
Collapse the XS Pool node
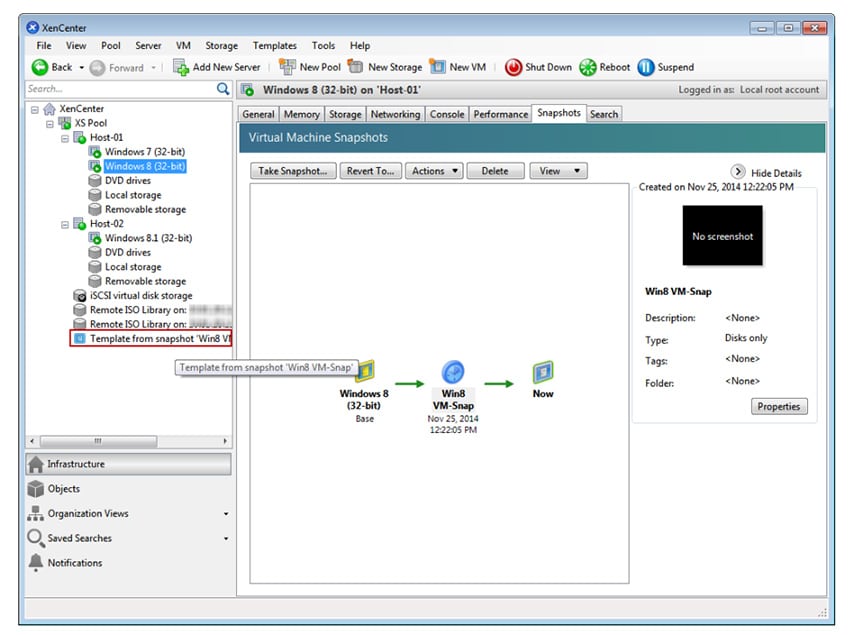[50, 124]
